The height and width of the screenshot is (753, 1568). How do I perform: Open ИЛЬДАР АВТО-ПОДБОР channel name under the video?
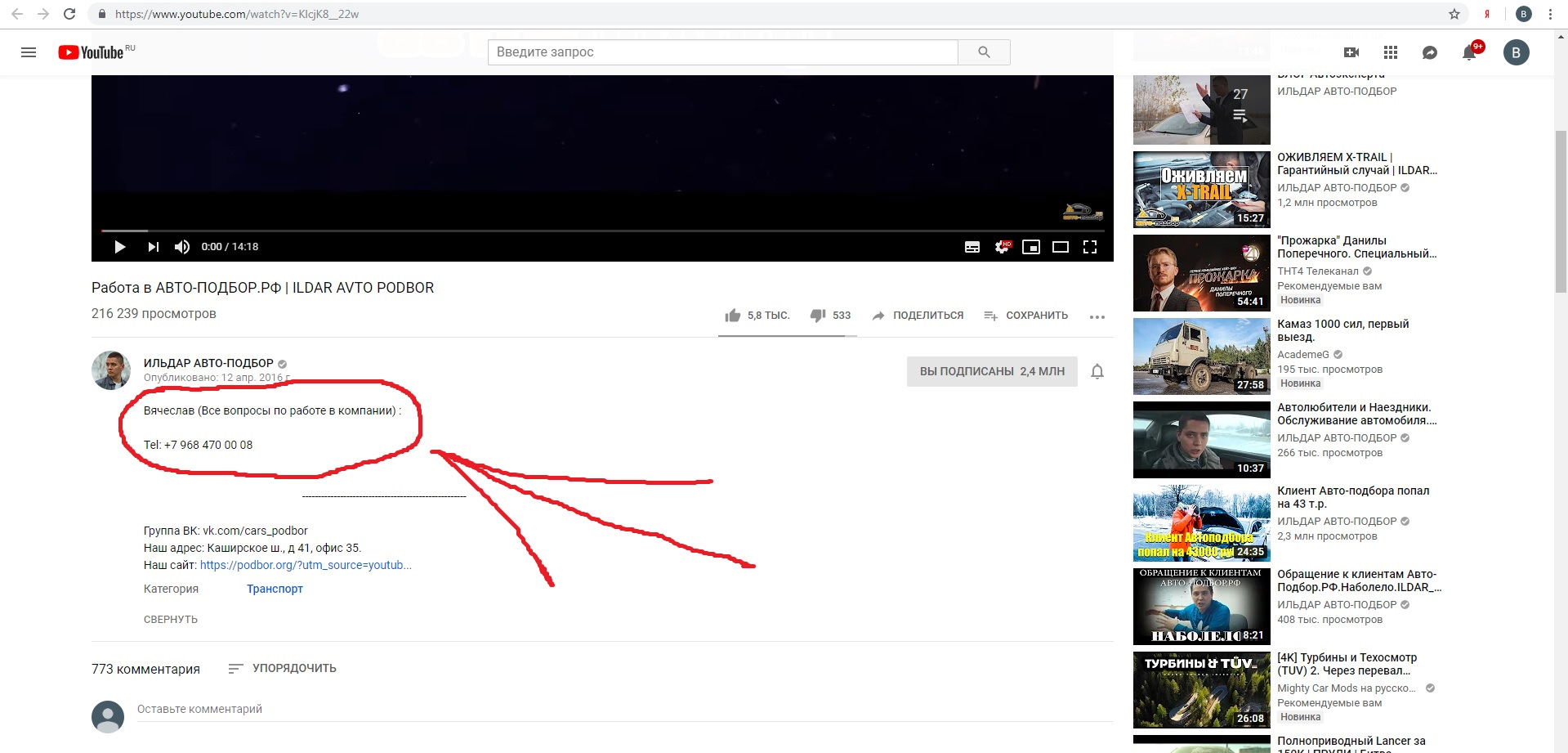pyautogui.click(x=208, y=363)
